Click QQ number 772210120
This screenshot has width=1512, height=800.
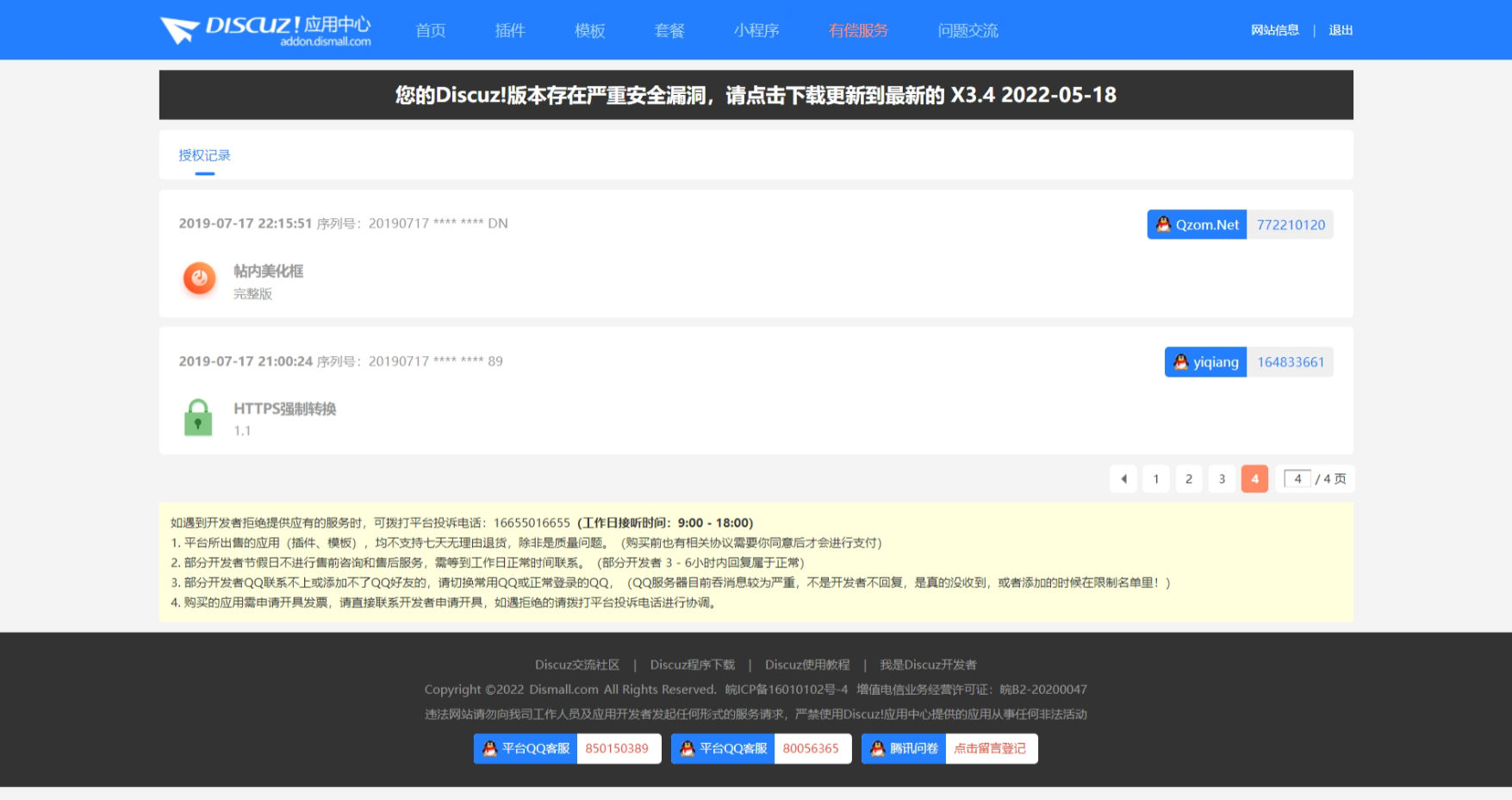[1291, 224]
